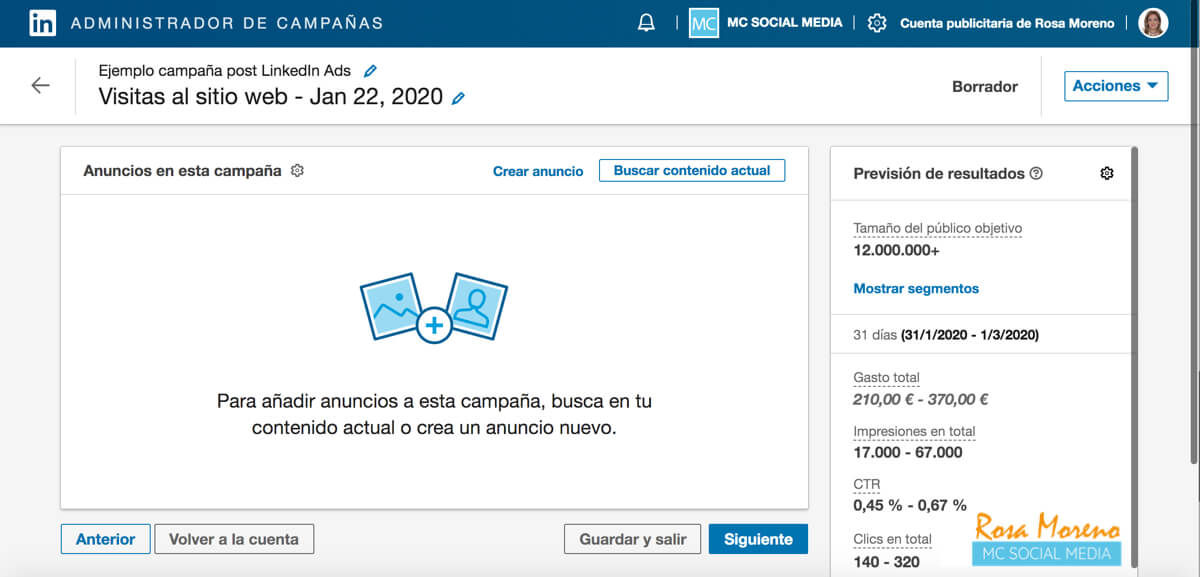
Task: Select 'MC SOCIAL MEDIA' in the top navigation
Action: coord(786,21)
